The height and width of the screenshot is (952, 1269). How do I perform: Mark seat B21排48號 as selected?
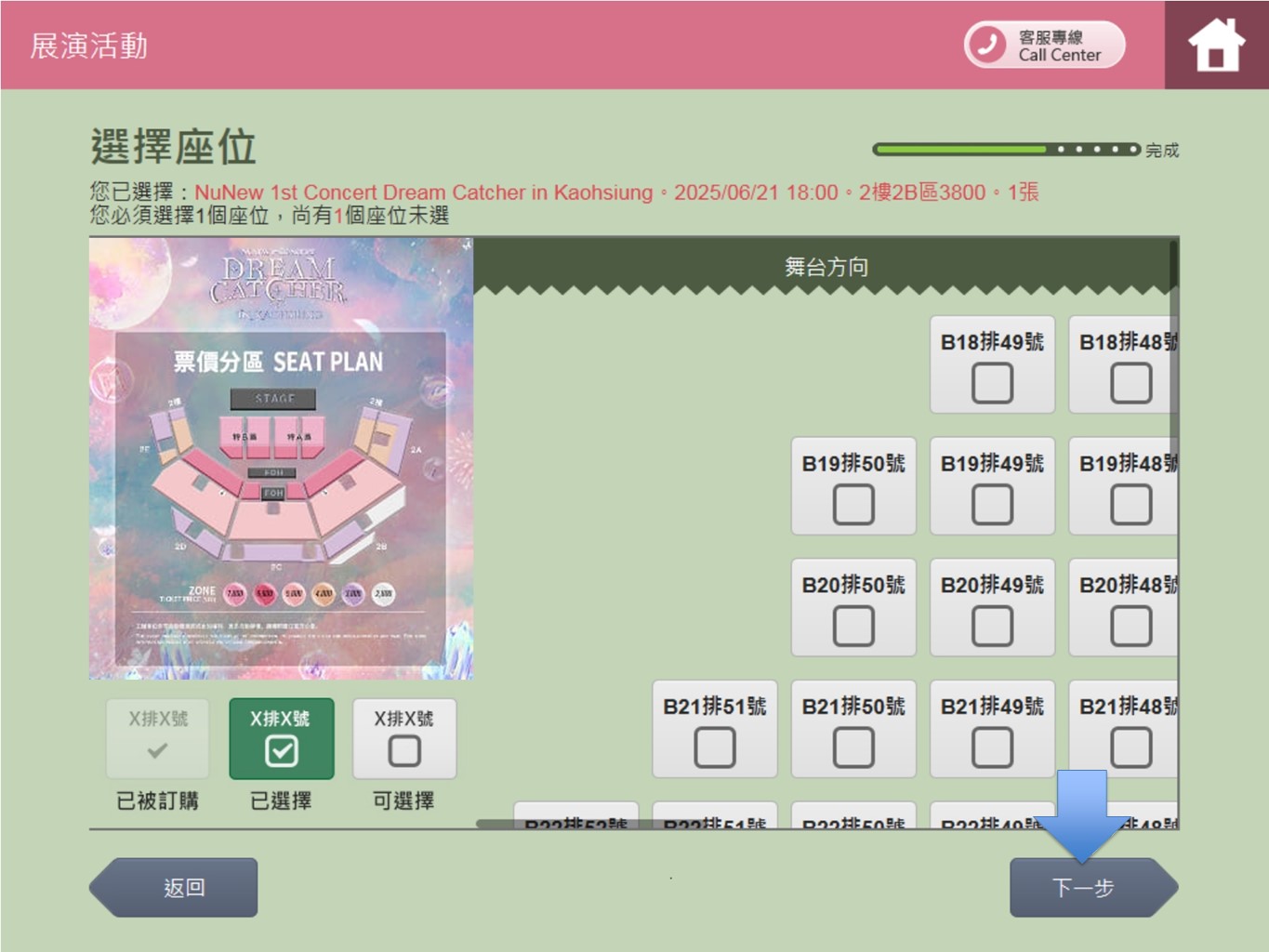(x=1130, y=747)
